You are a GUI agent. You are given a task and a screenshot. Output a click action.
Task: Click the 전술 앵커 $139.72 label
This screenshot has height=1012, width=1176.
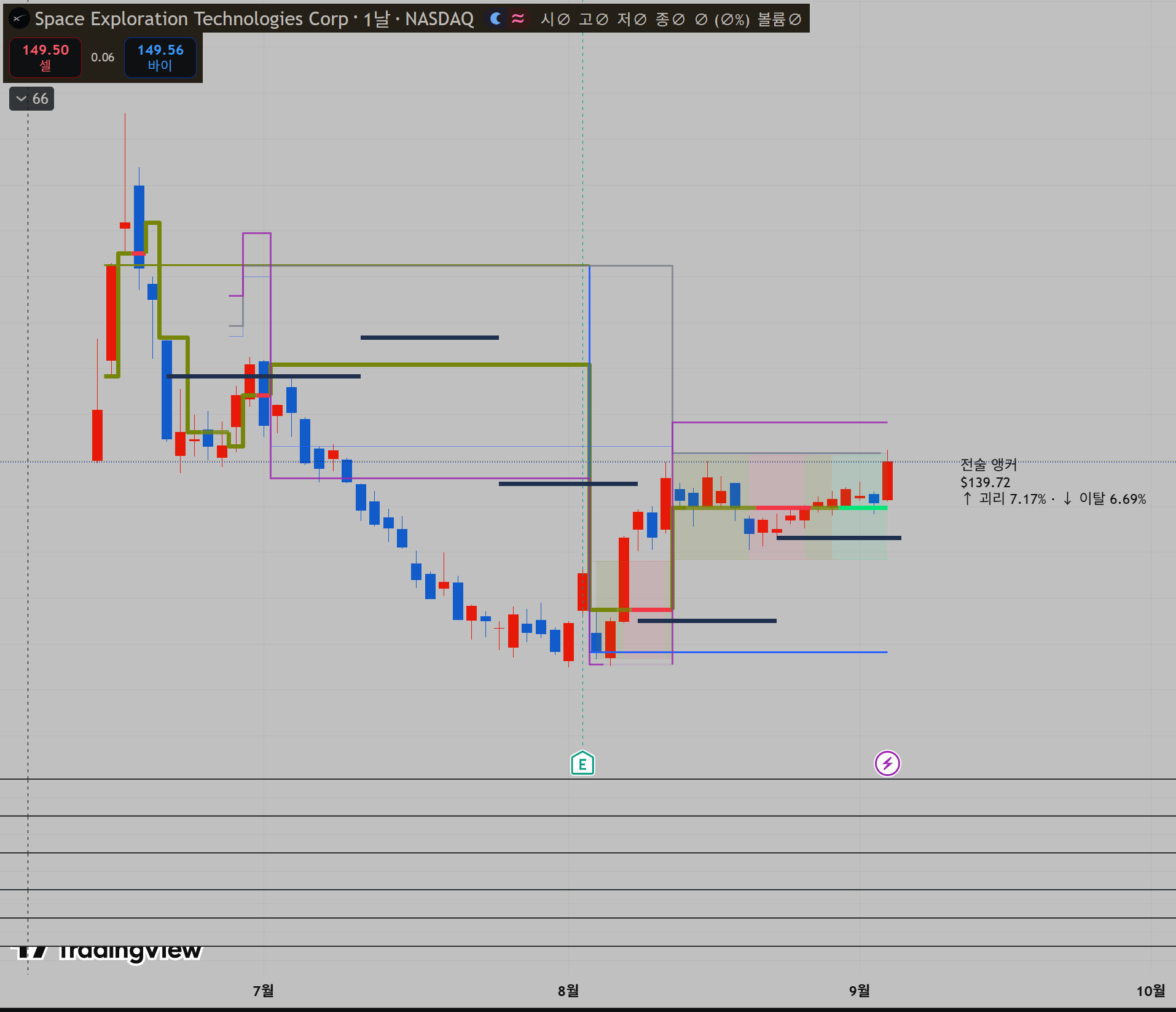[x=989, y=474]
